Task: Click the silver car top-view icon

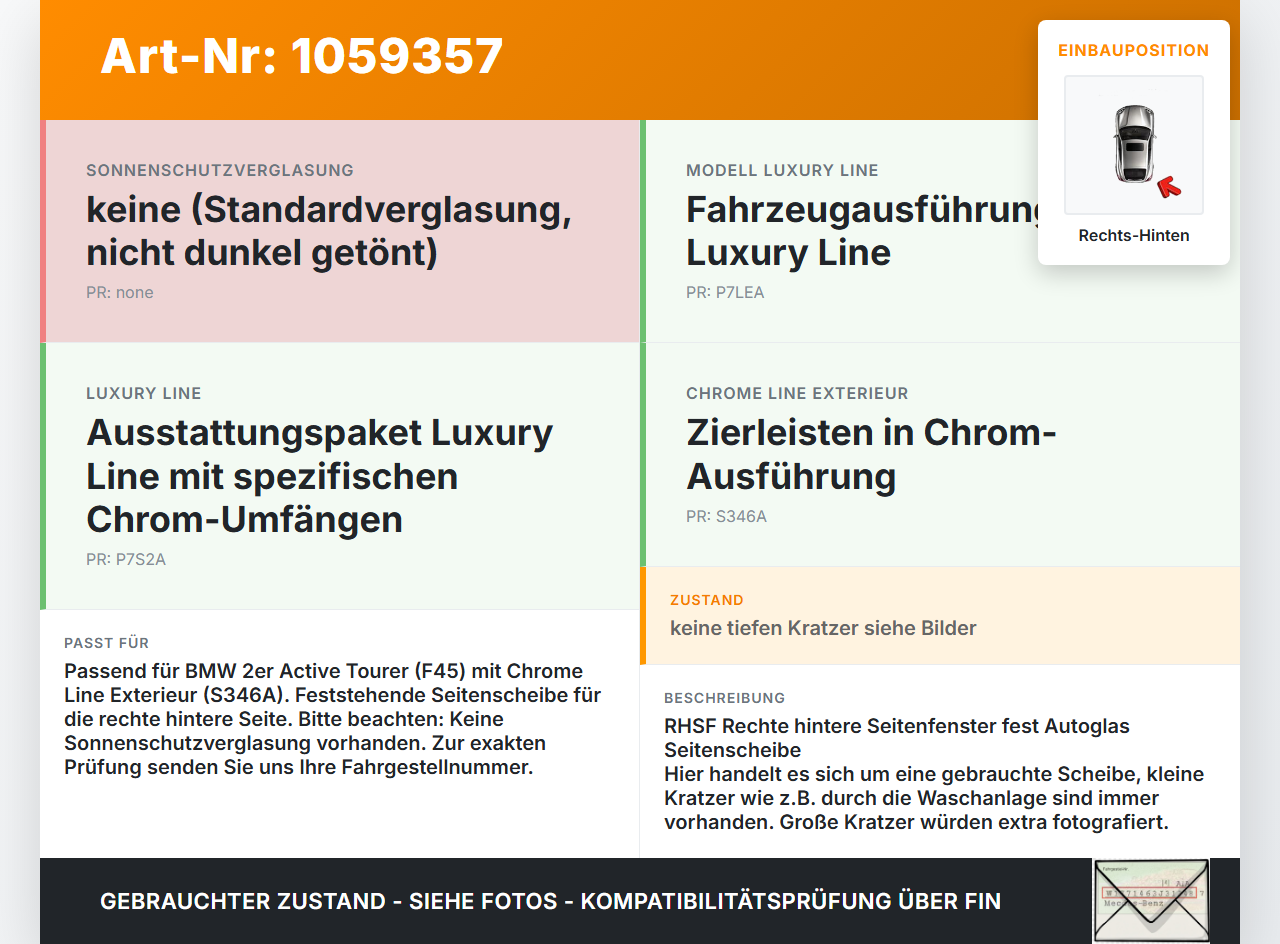Action: coord(1134,145)
